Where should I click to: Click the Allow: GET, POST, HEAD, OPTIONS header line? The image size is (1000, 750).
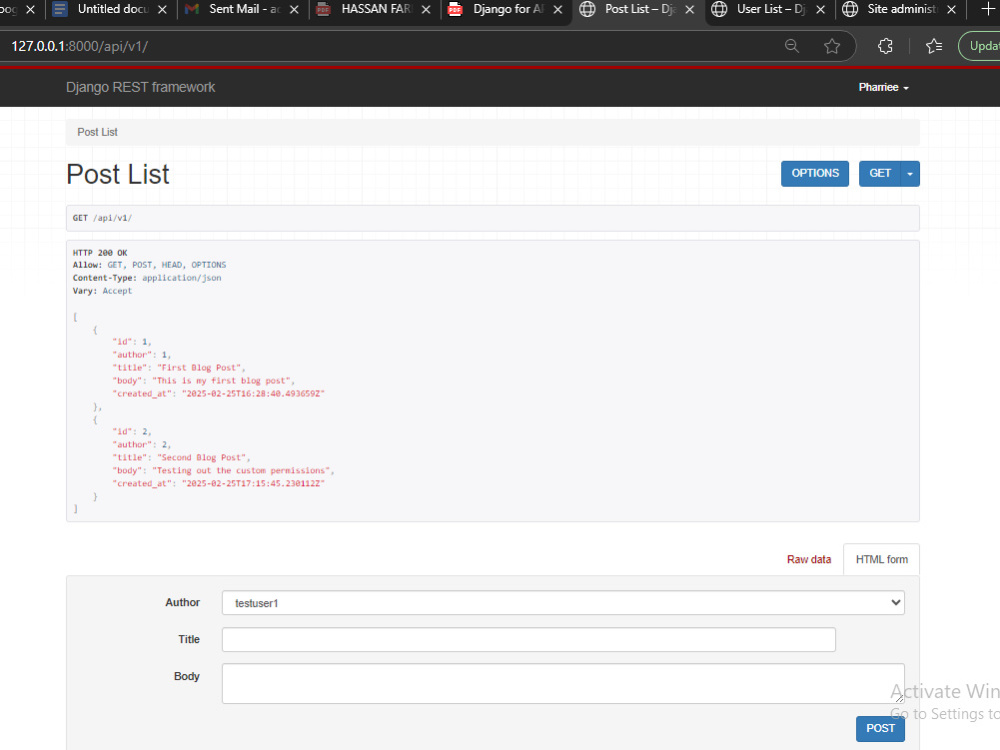(149, 265)
